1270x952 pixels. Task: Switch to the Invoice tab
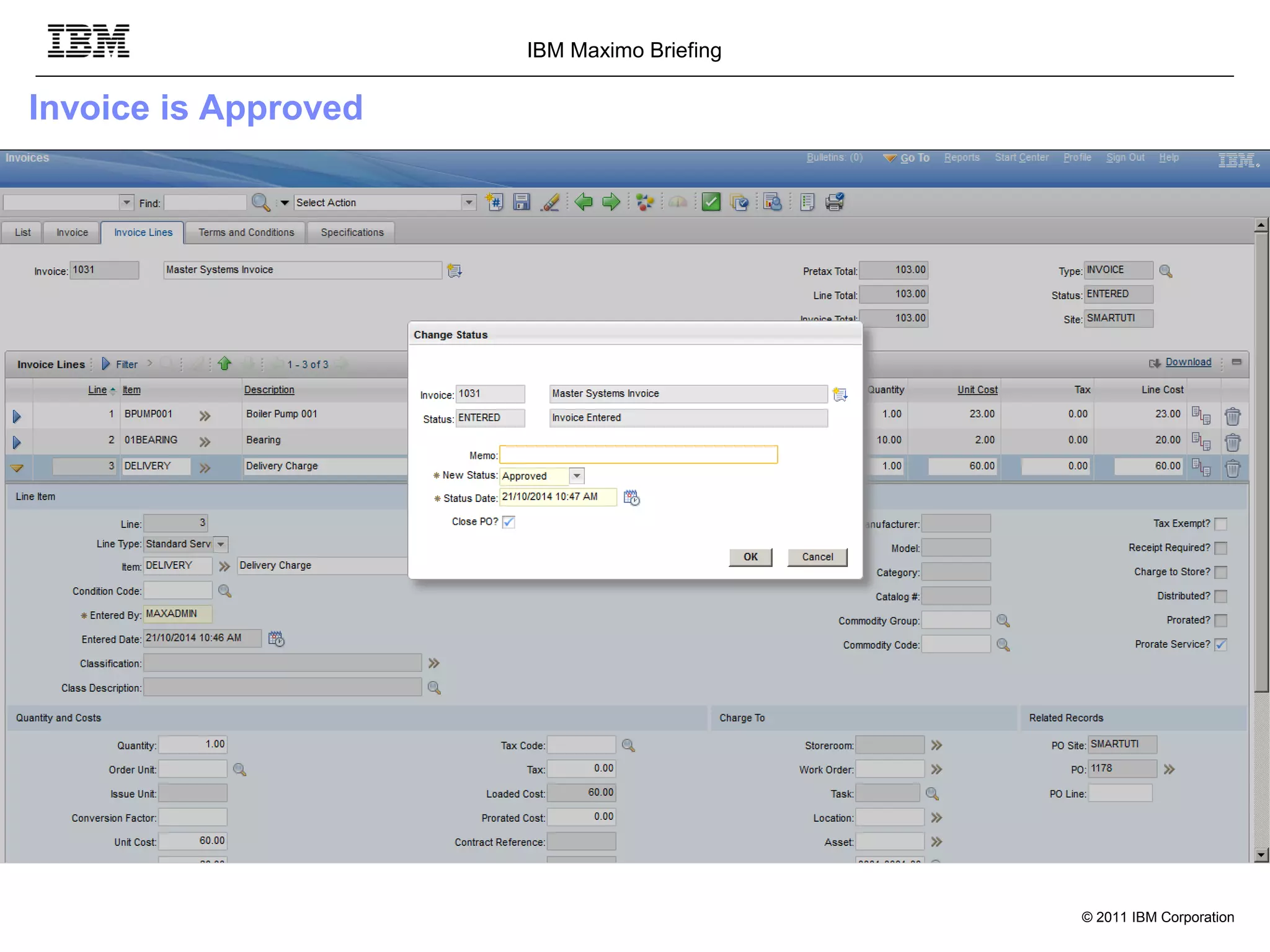pyautogui.click(x=72, y=232)
